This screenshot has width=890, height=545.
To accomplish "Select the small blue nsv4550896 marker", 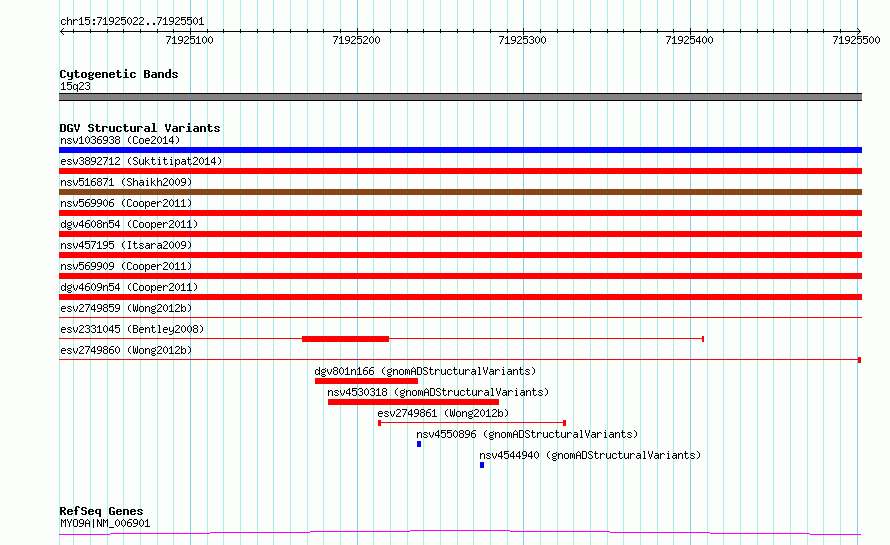I will (x=419, y=444).
